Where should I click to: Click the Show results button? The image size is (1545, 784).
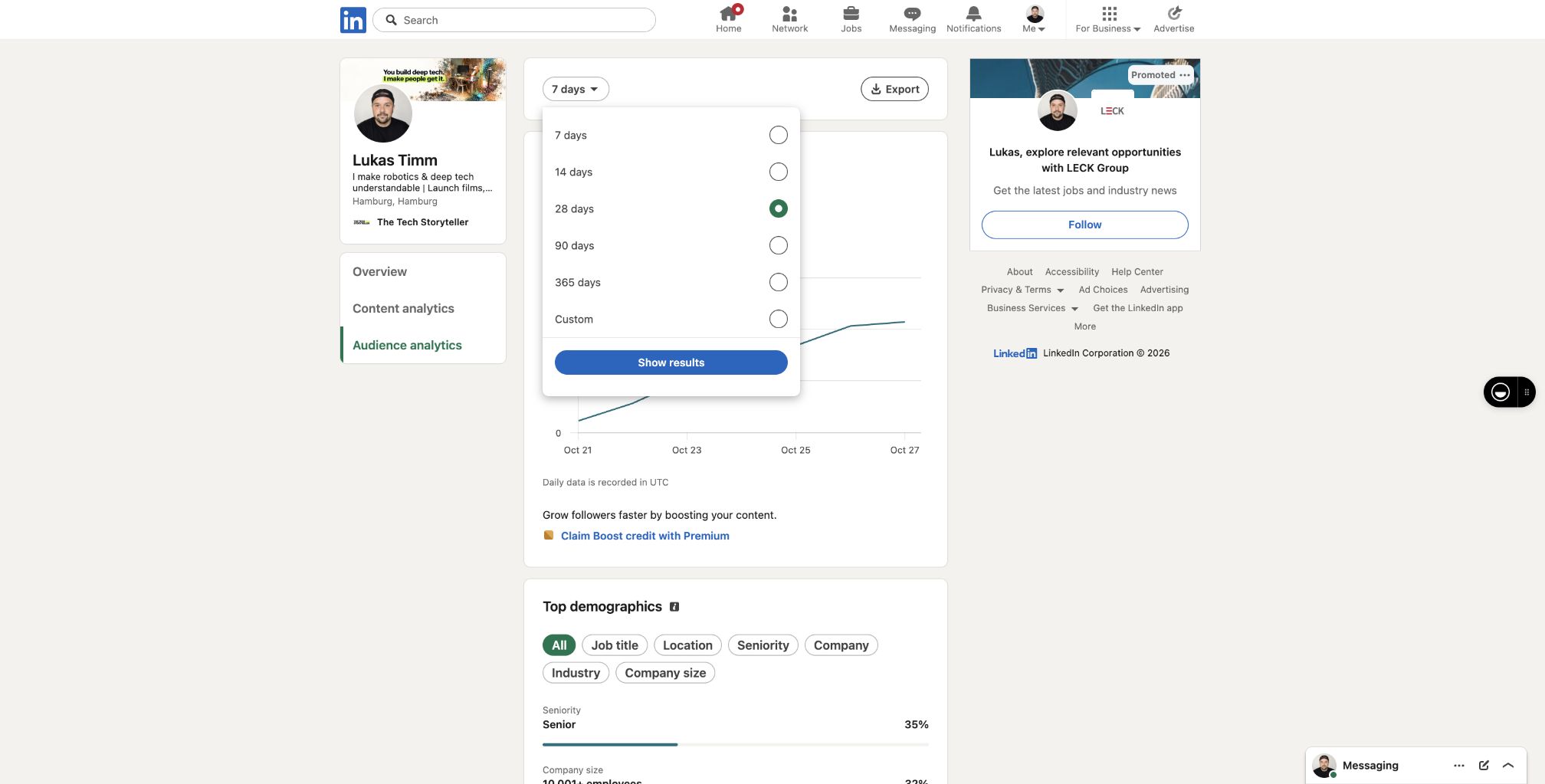[671, 362]
